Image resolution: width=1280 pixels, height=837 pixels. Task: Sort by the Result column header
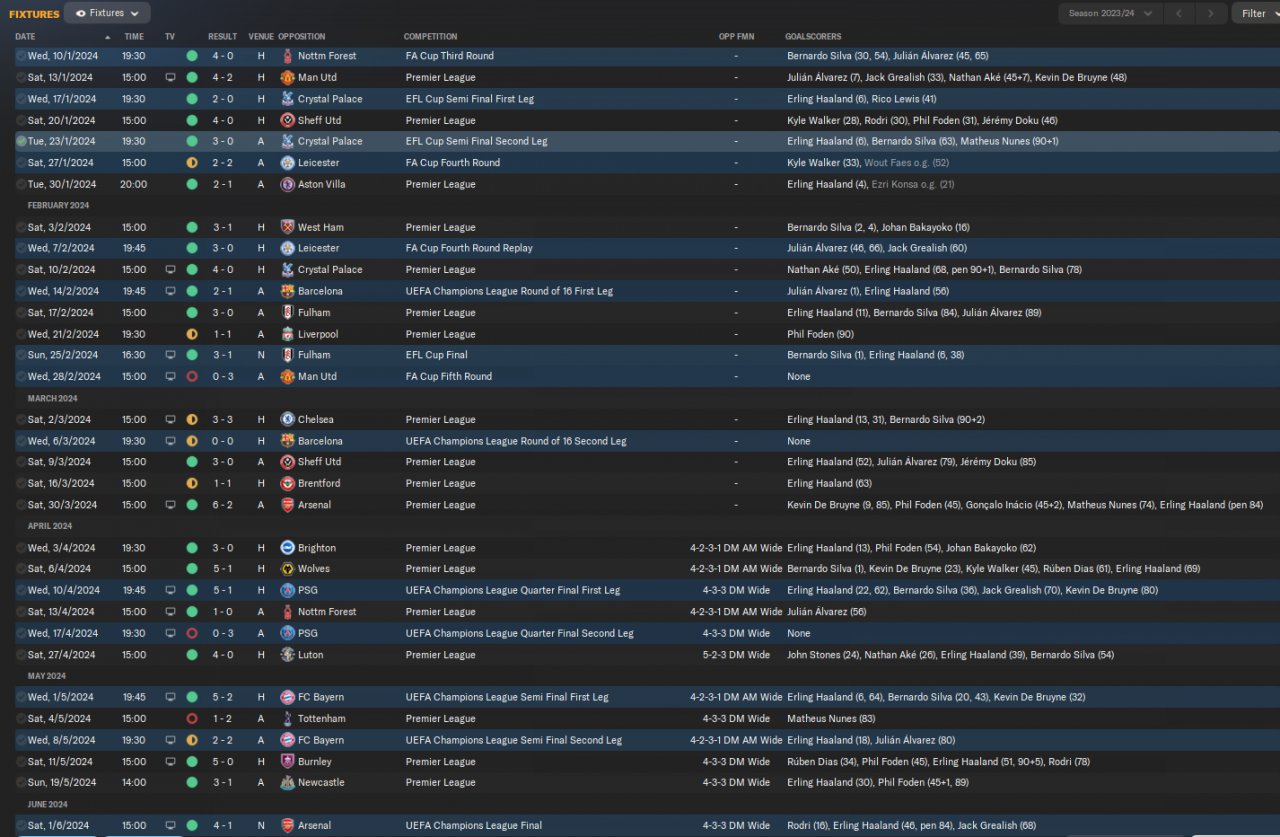(223, 36)
